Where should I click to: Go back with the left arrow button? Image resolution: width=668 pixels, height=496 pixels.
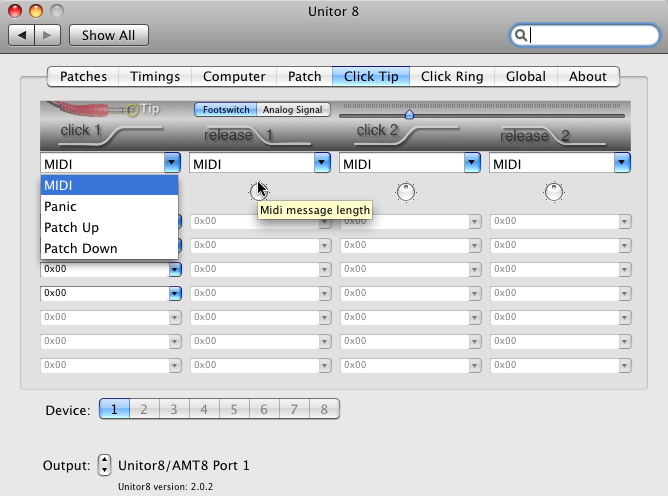pyautogui.click(x=22, y=35)
